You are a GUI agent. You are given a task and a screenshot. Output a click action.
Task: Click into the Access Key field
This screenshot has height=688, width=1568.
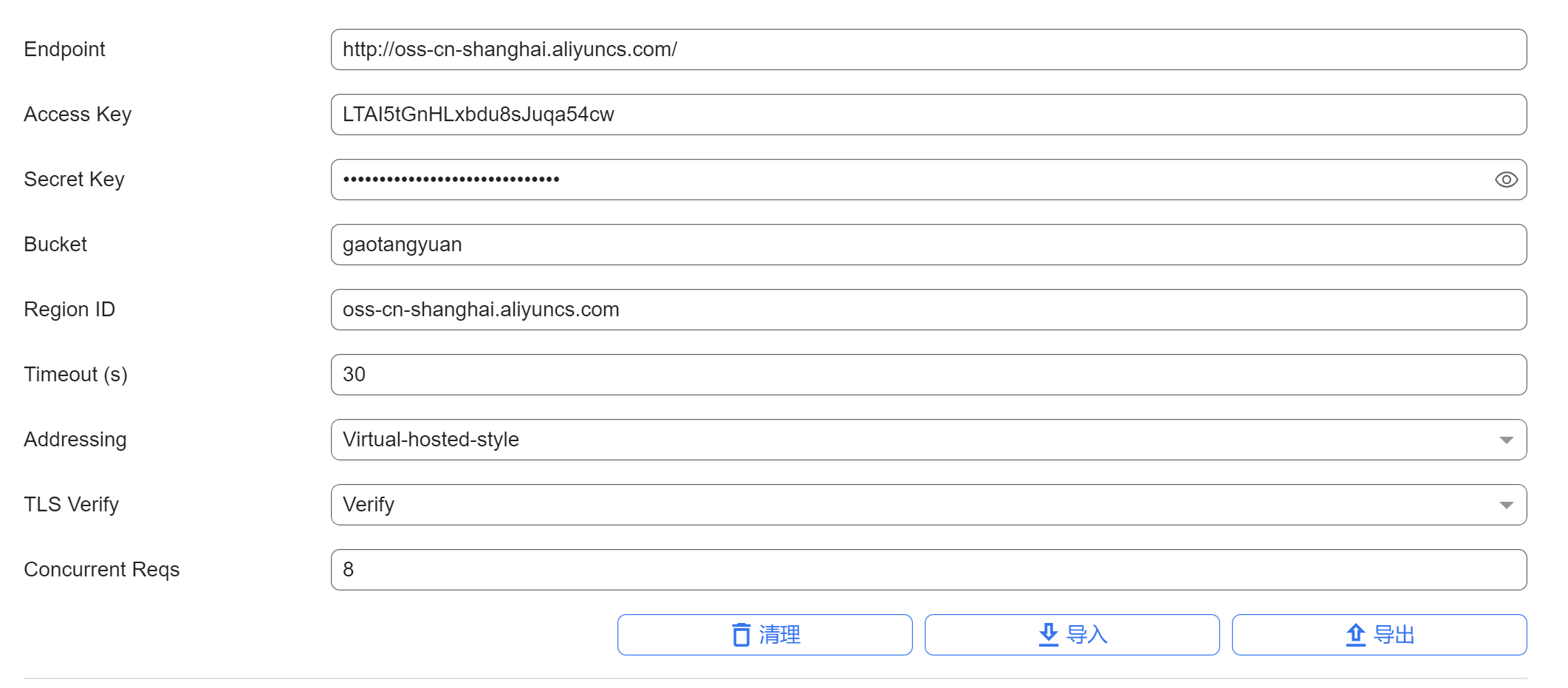928,115
